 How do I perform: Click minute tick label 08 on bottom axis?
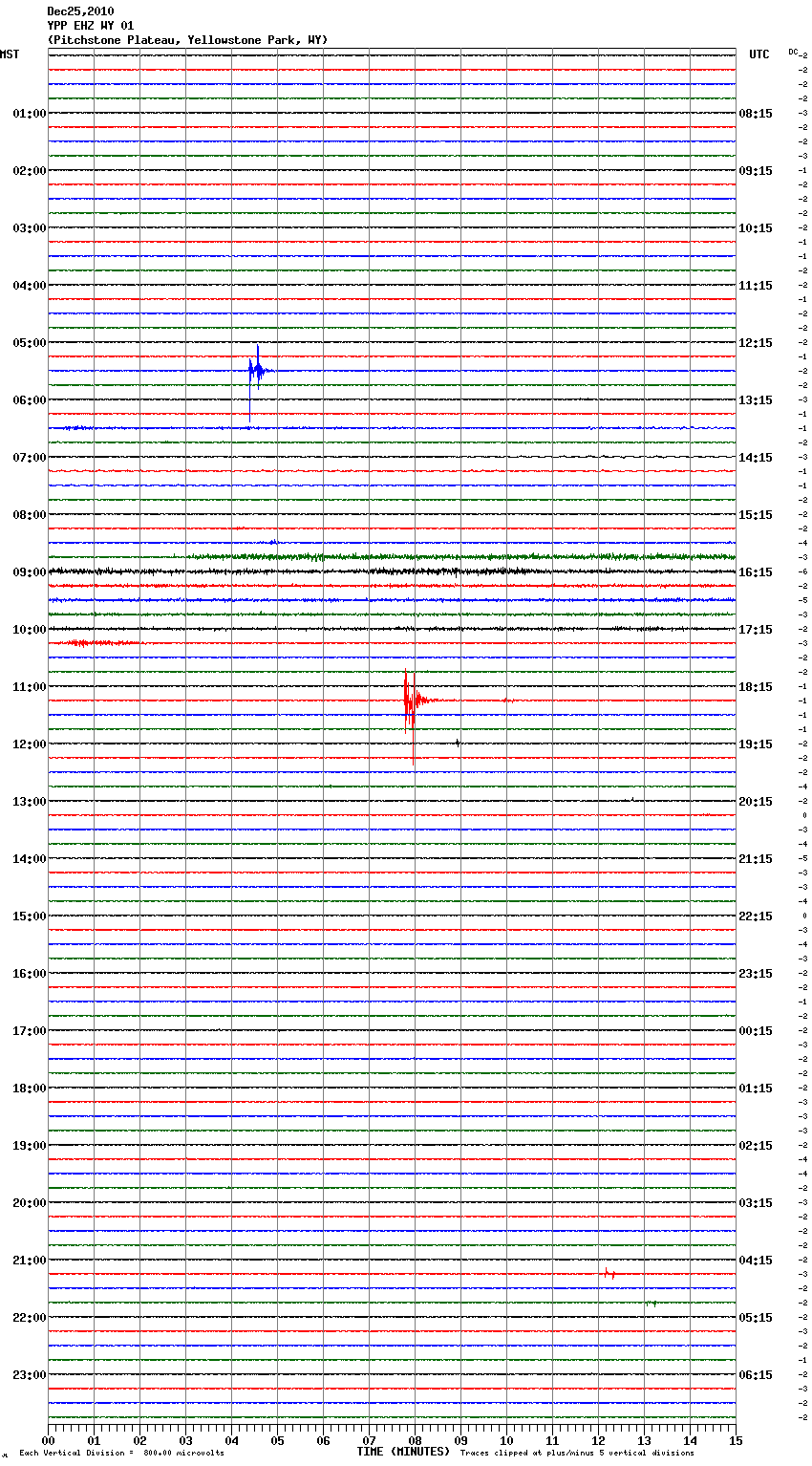(x=415, y=1440)
